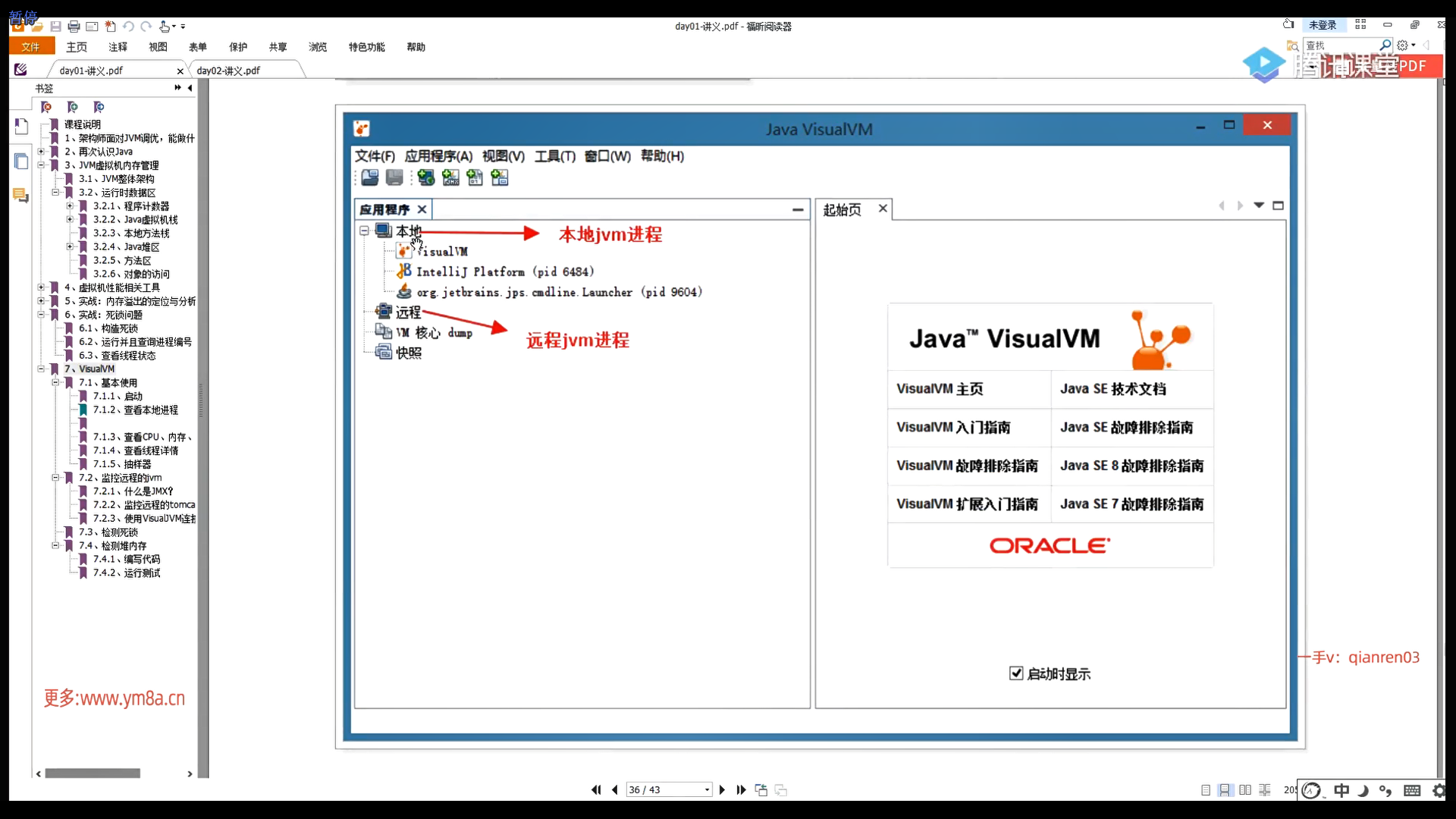
Task: Open the page number dropdown
Action: pyautogui.click(x=707, y=790)
